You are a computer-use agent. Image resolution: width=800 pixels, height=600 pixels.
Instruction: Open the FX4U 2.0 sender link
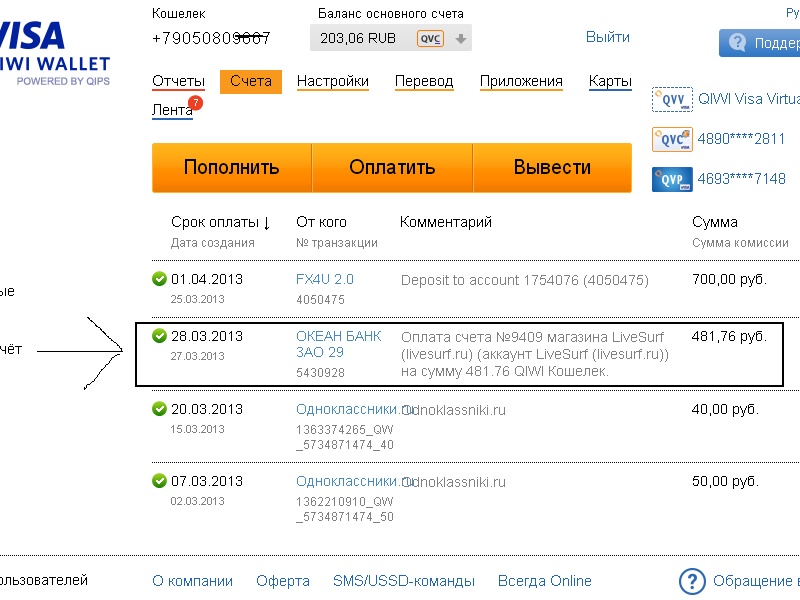[325, 280]
